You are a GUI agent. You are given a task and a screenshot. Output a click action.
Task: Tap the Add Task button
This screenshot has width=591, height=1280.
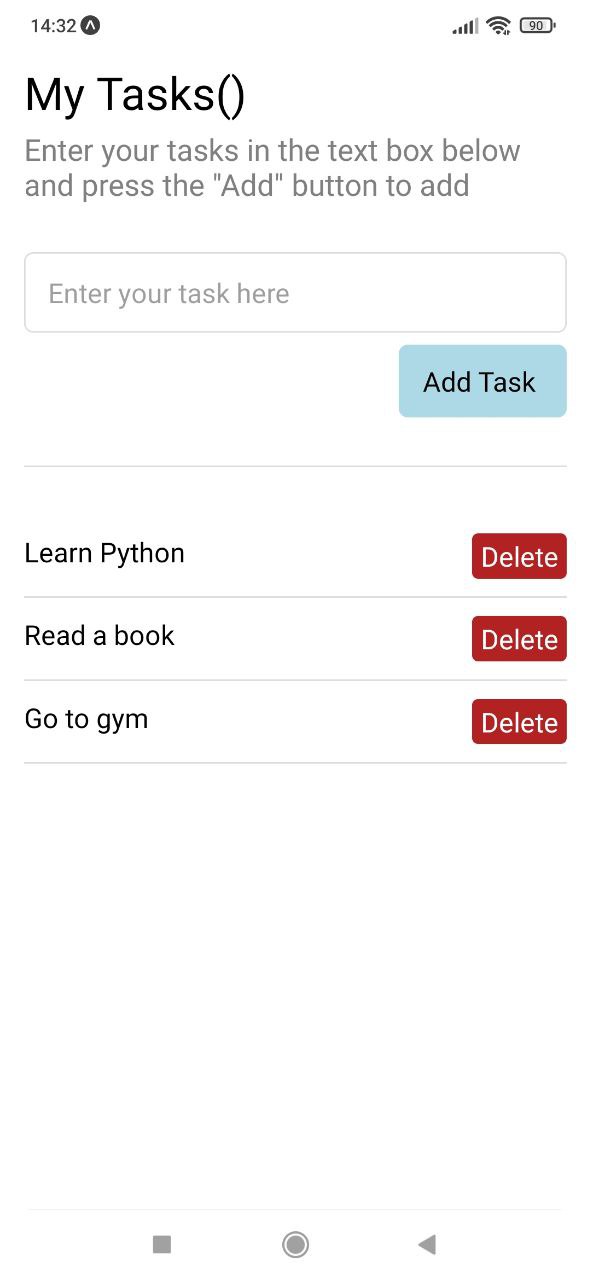pos(482,381)
